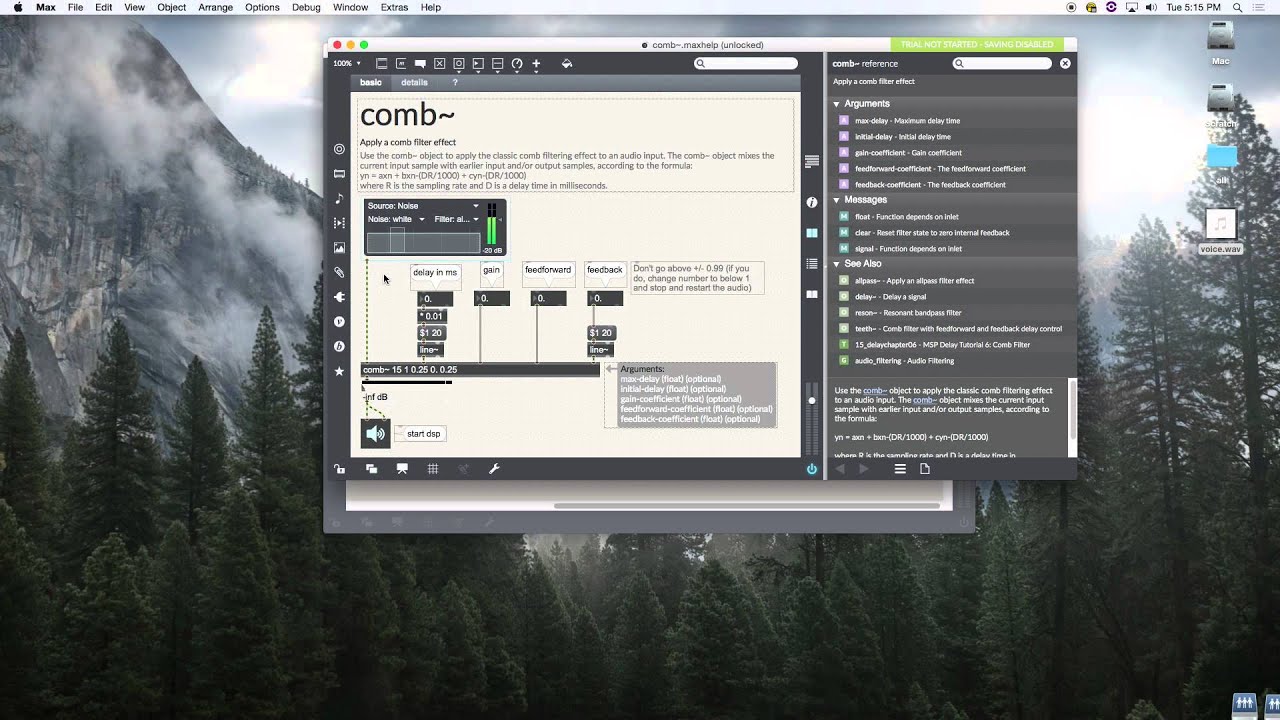
Task: Collapse the Arguments section
Action: pyautogui.click(x=837, y=103)
